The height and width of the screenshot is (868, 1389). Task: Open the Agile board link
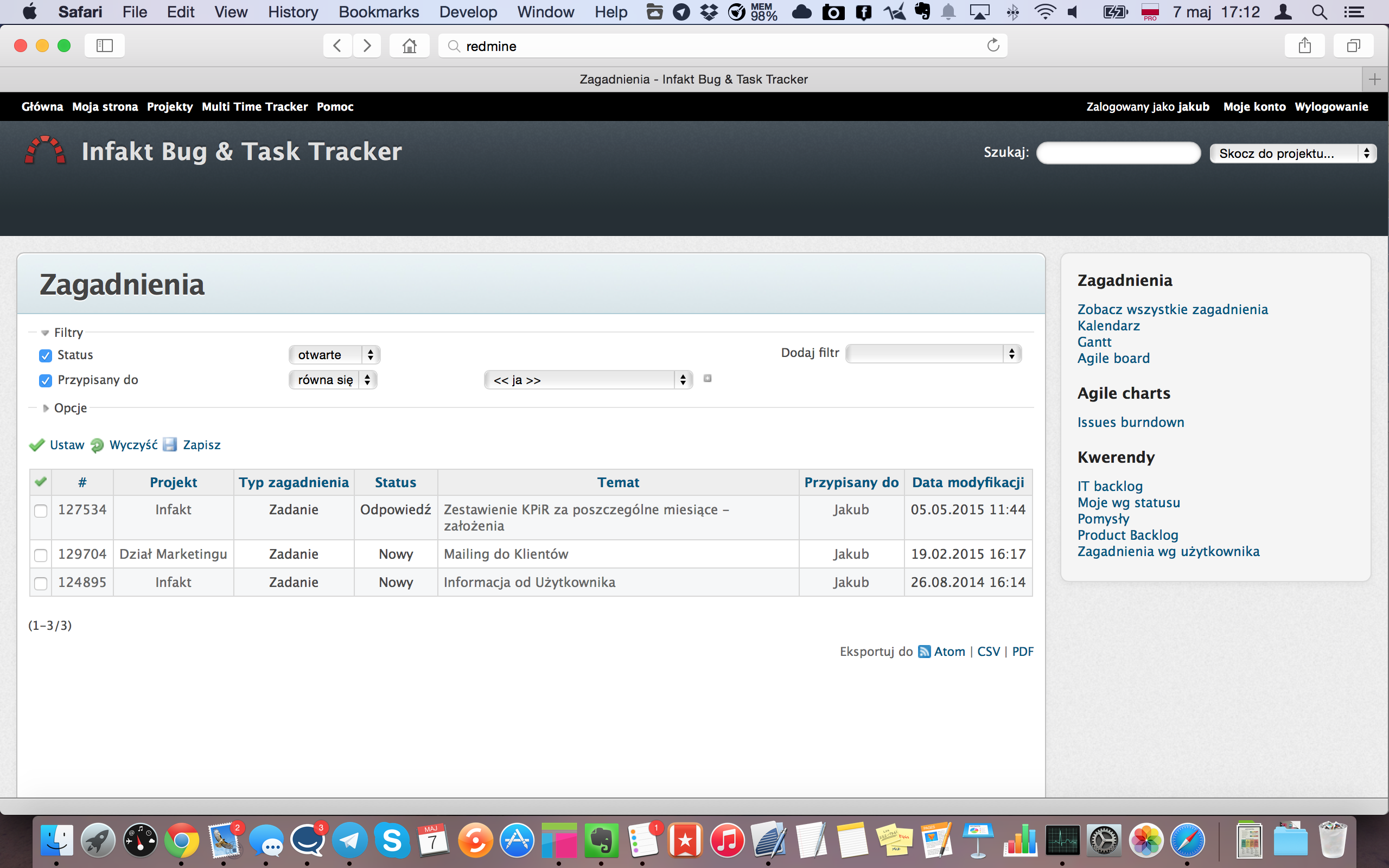click(x=1113, y=358)
